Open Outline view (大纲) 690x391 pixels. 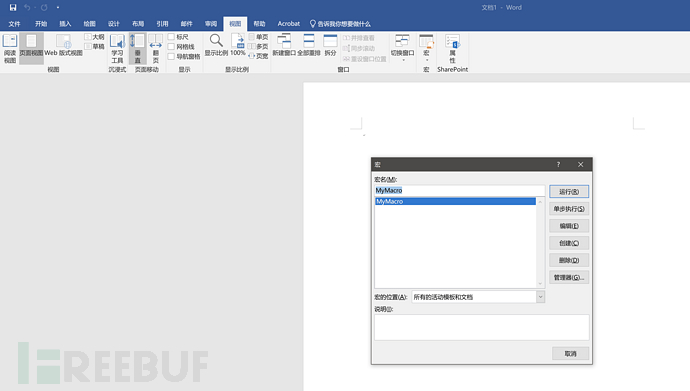95,37
